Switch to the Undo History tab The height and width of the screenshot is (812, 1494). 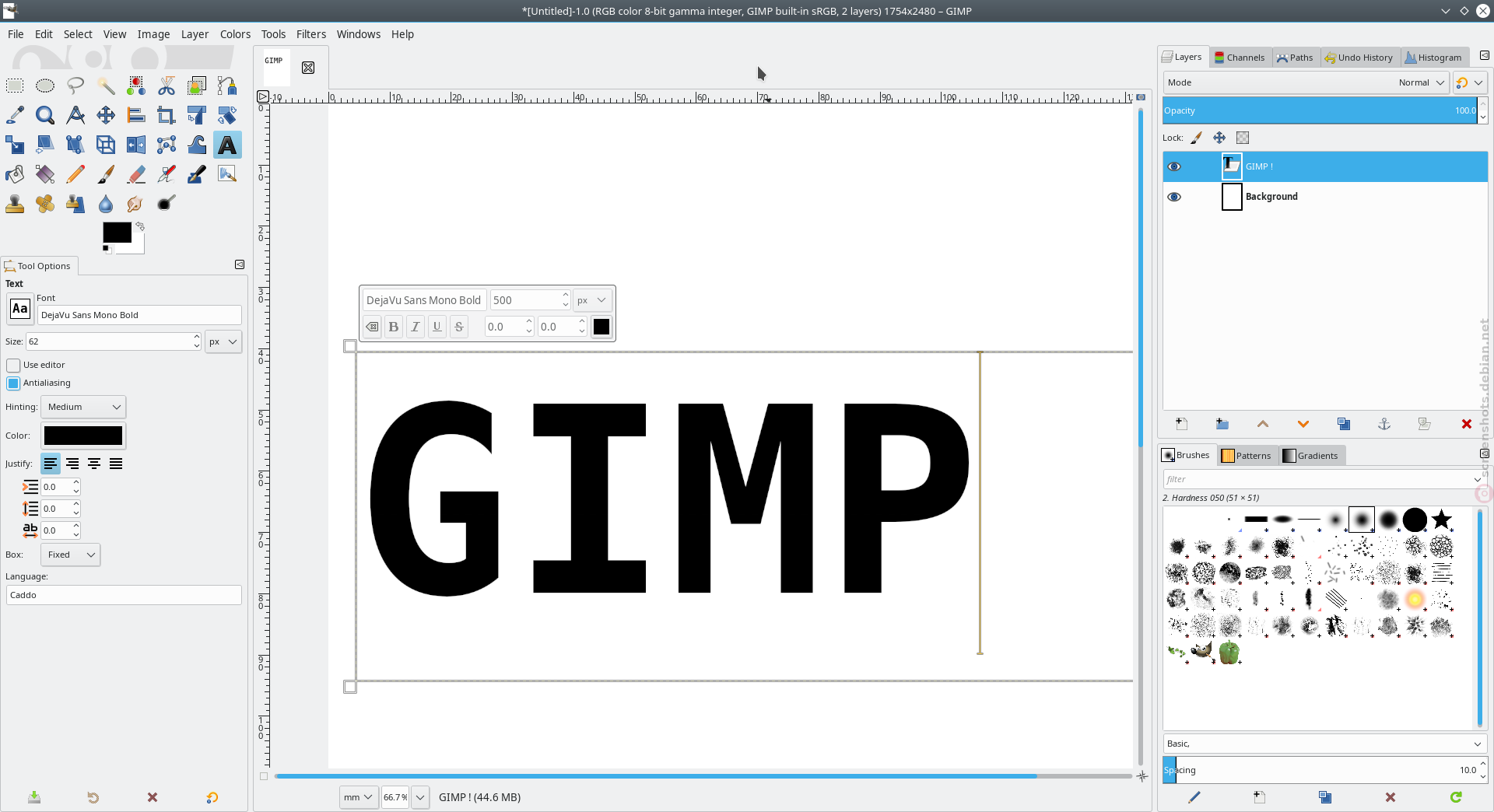tap(1359, 58)
